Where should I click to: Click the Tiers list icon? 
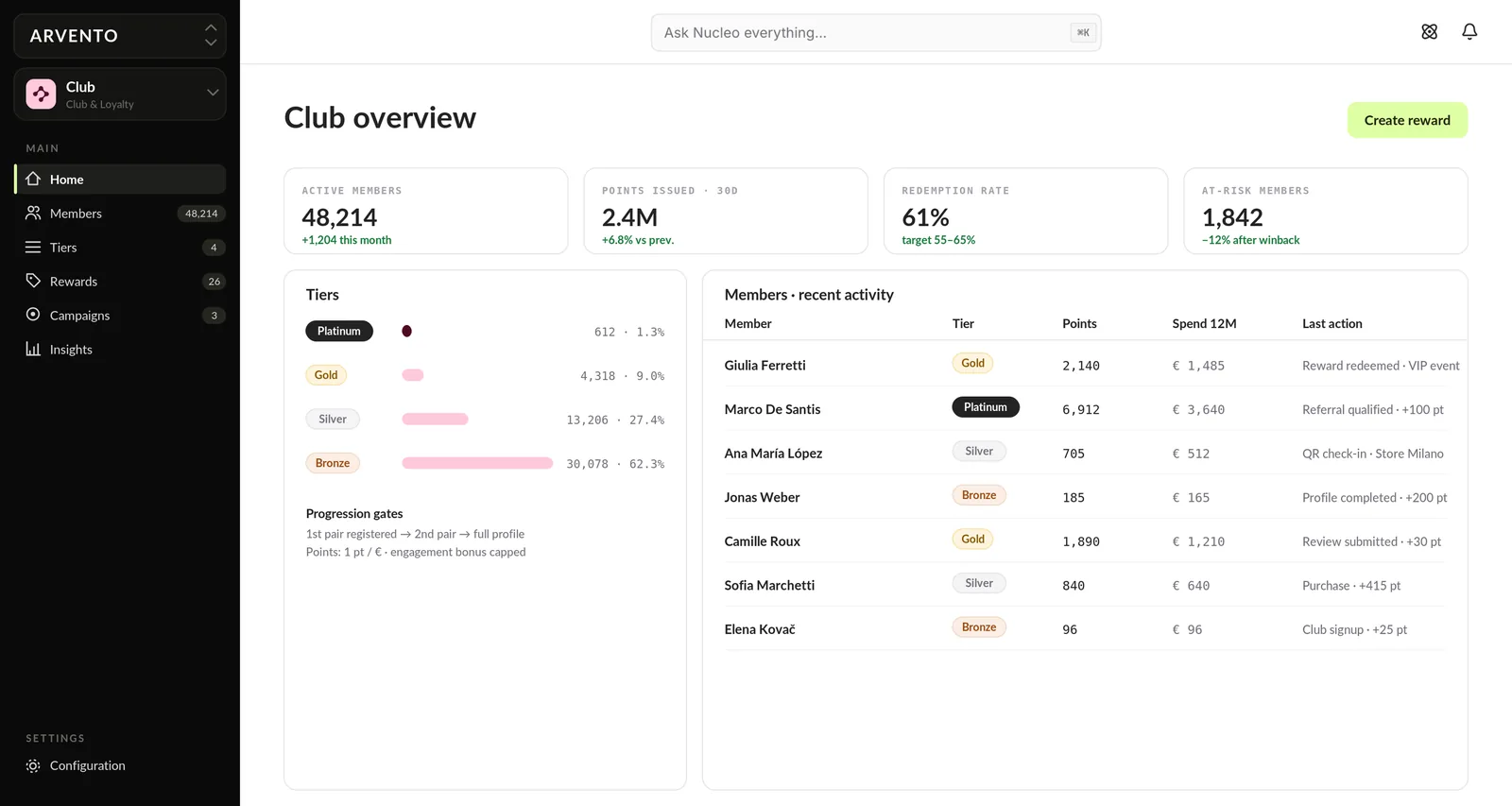pos(33,247)
